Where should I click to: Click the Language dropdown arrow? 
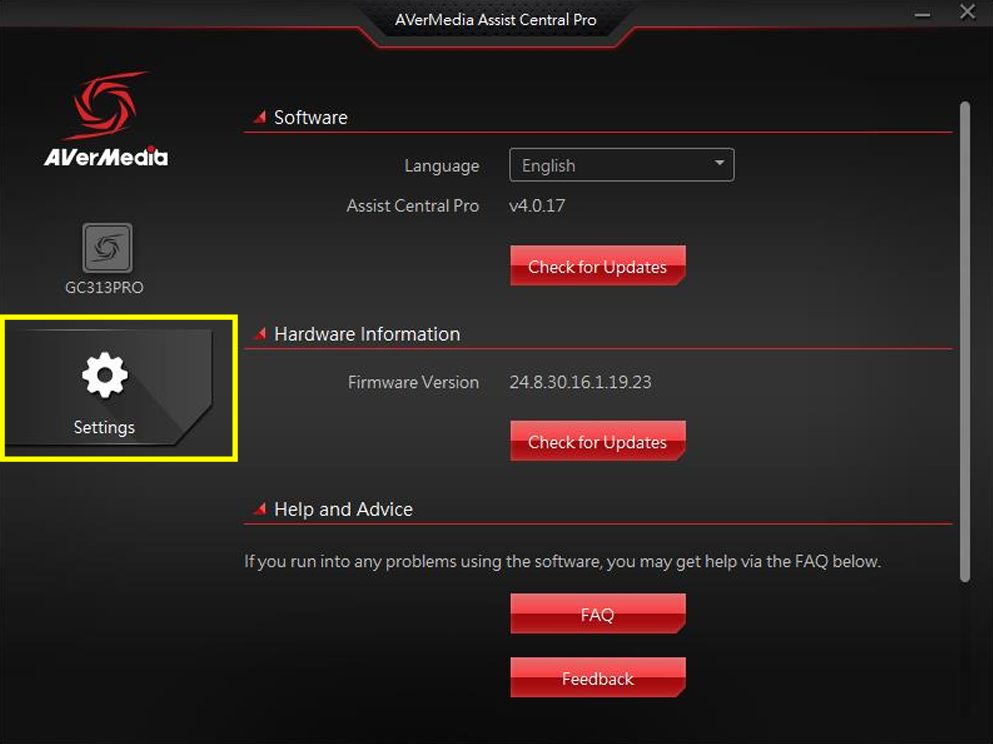719,163
